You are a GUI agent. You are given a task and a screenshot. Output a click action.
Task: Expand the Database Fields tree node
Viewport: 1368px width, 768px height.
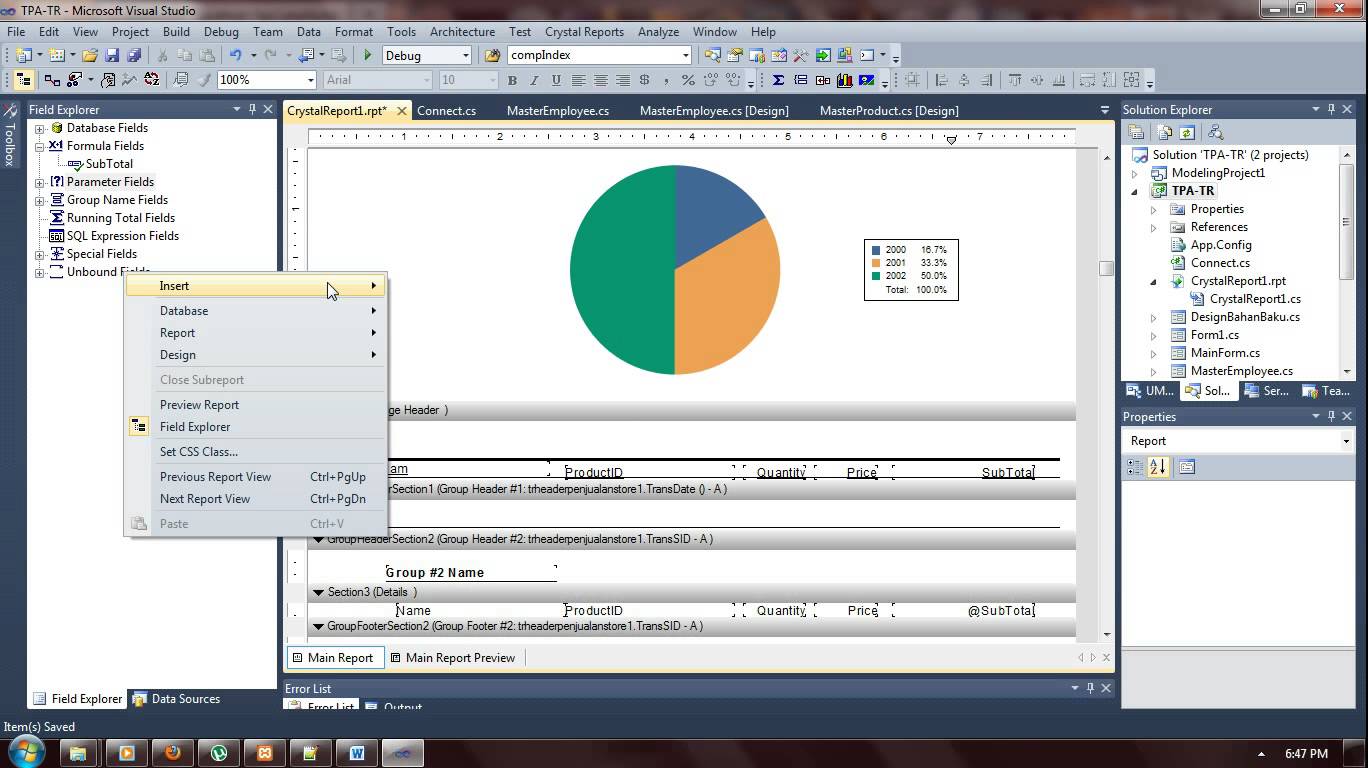(40, 128)
